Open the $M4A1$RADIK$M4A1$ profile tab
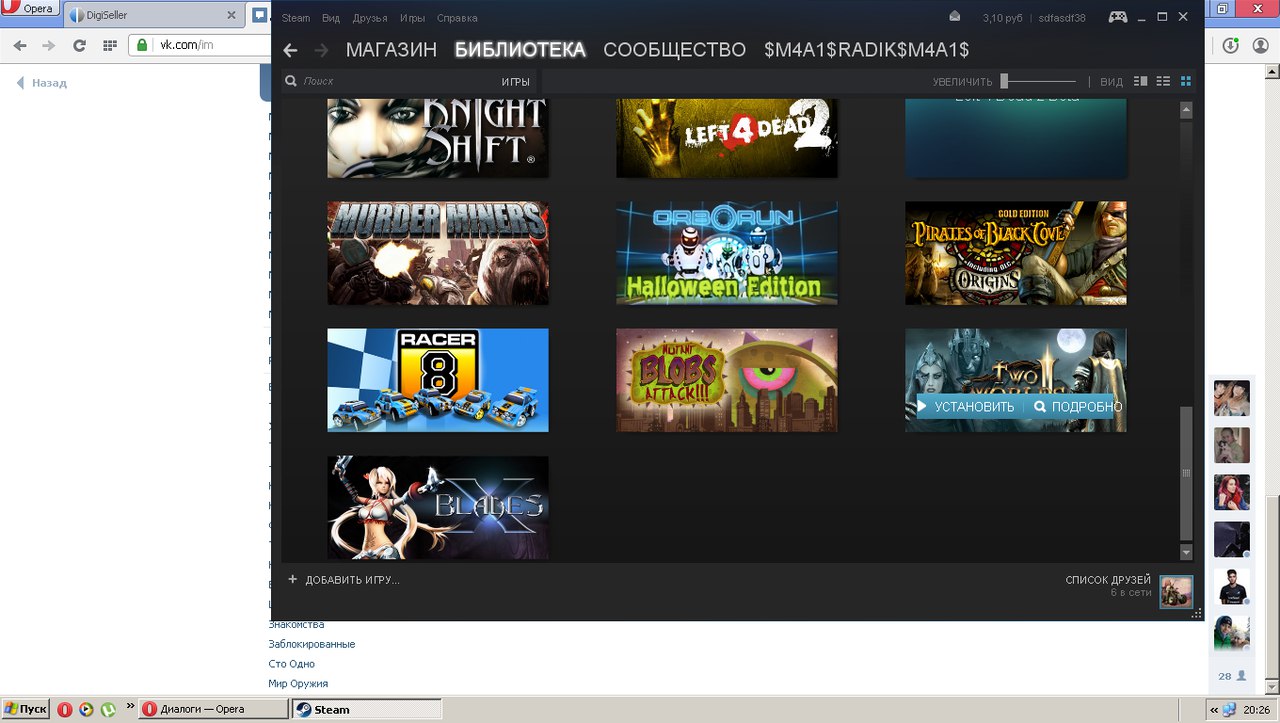This screenshot has width=1280, height=723. 867,50
